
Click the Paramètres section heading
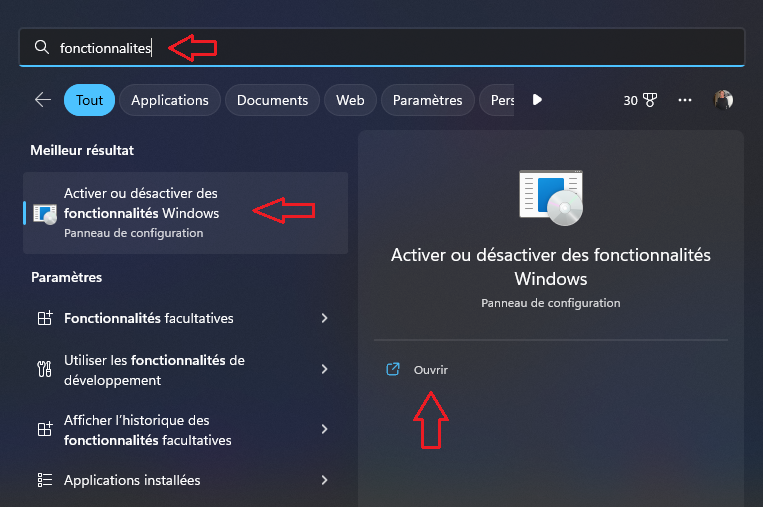point(67,277)
